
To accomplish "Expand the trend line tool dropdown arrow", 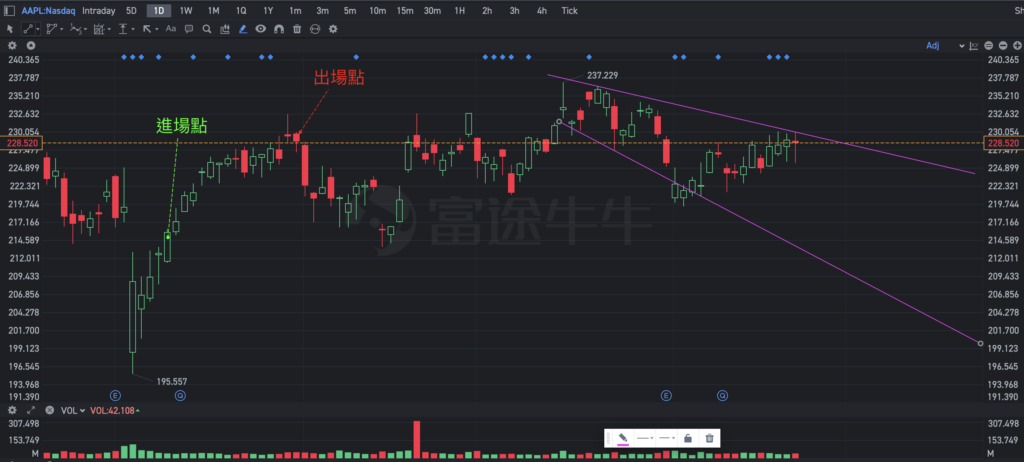I will click(x=39, y=29).
